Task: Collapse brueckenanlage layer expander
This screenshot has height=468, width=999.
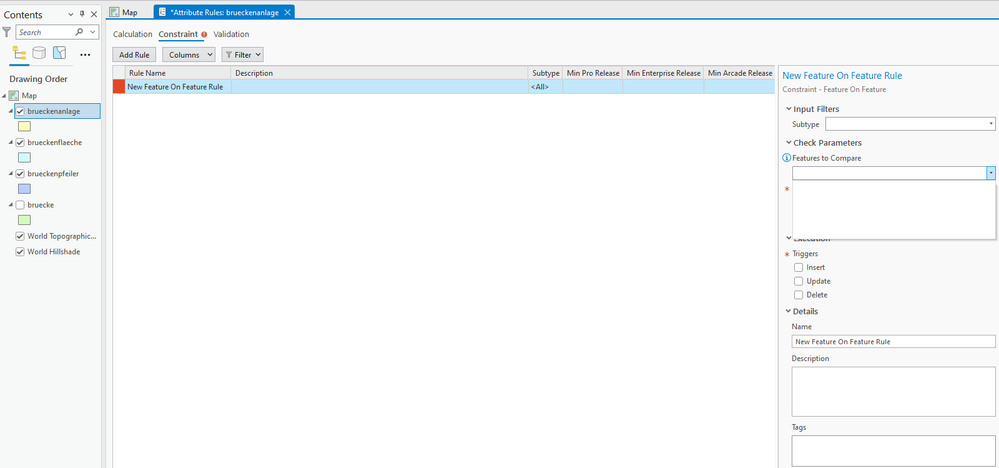Action: tap(11, 111)
